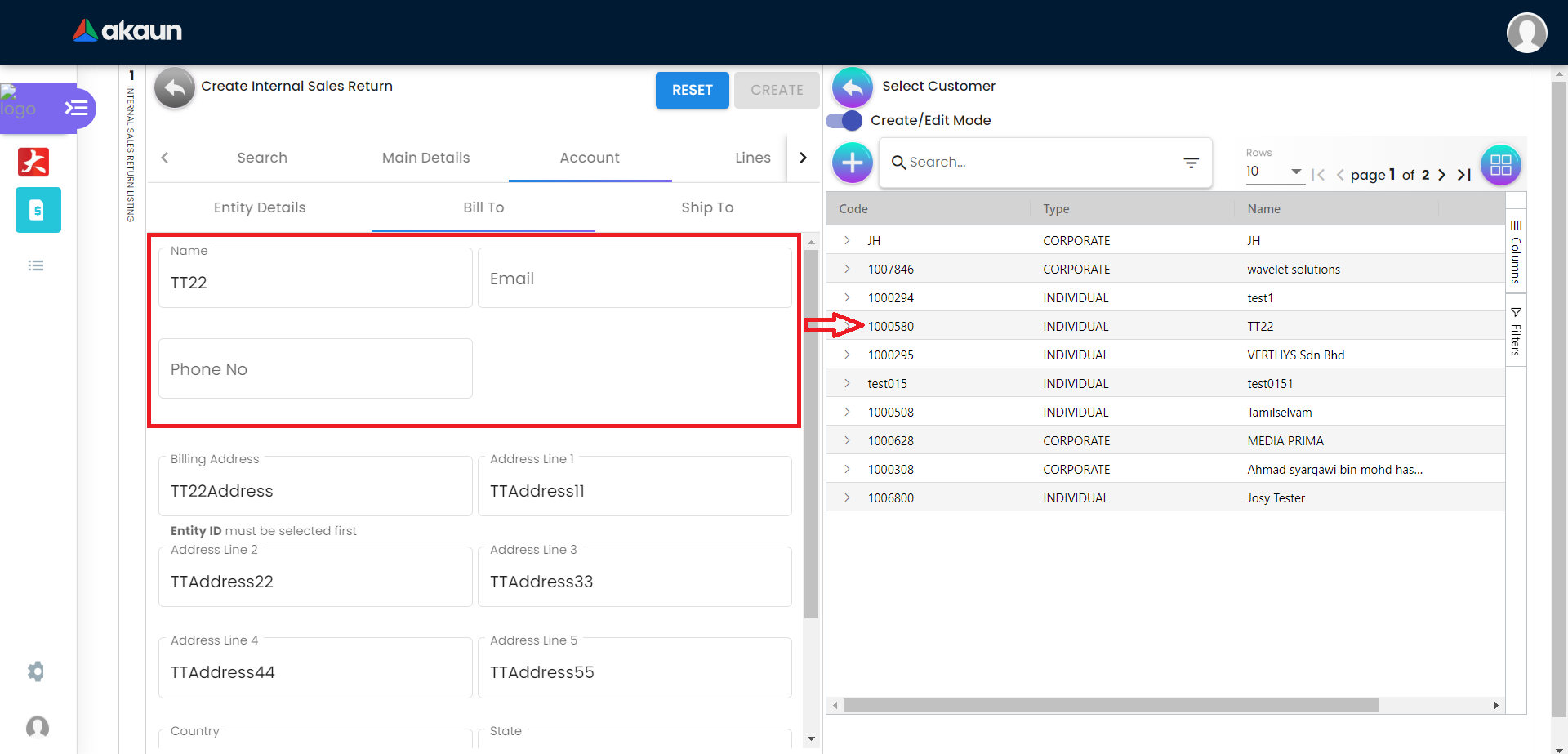
Task: Click the Email input field
Action: [x=634, y=279]
